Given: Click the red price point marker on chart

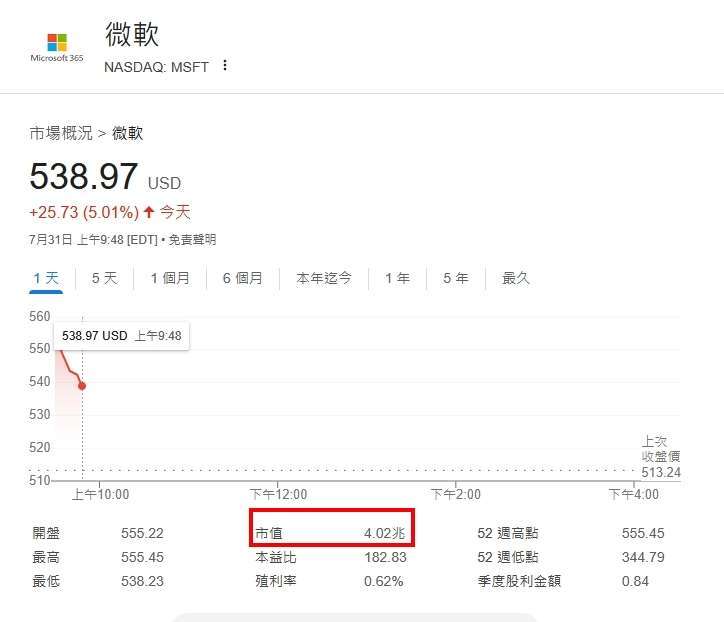Looking at the screenshot, I should [82, 386].
